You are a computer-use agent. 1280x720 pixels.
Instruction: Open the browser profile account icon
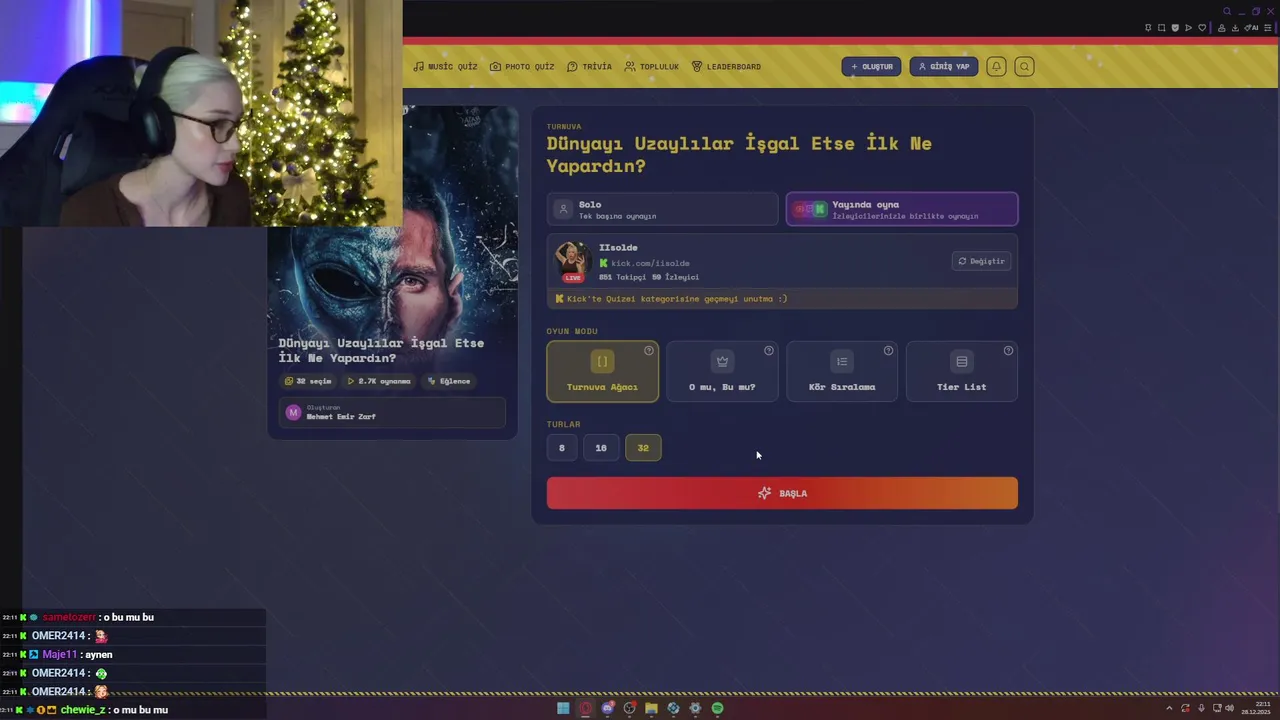point(1222,27)
